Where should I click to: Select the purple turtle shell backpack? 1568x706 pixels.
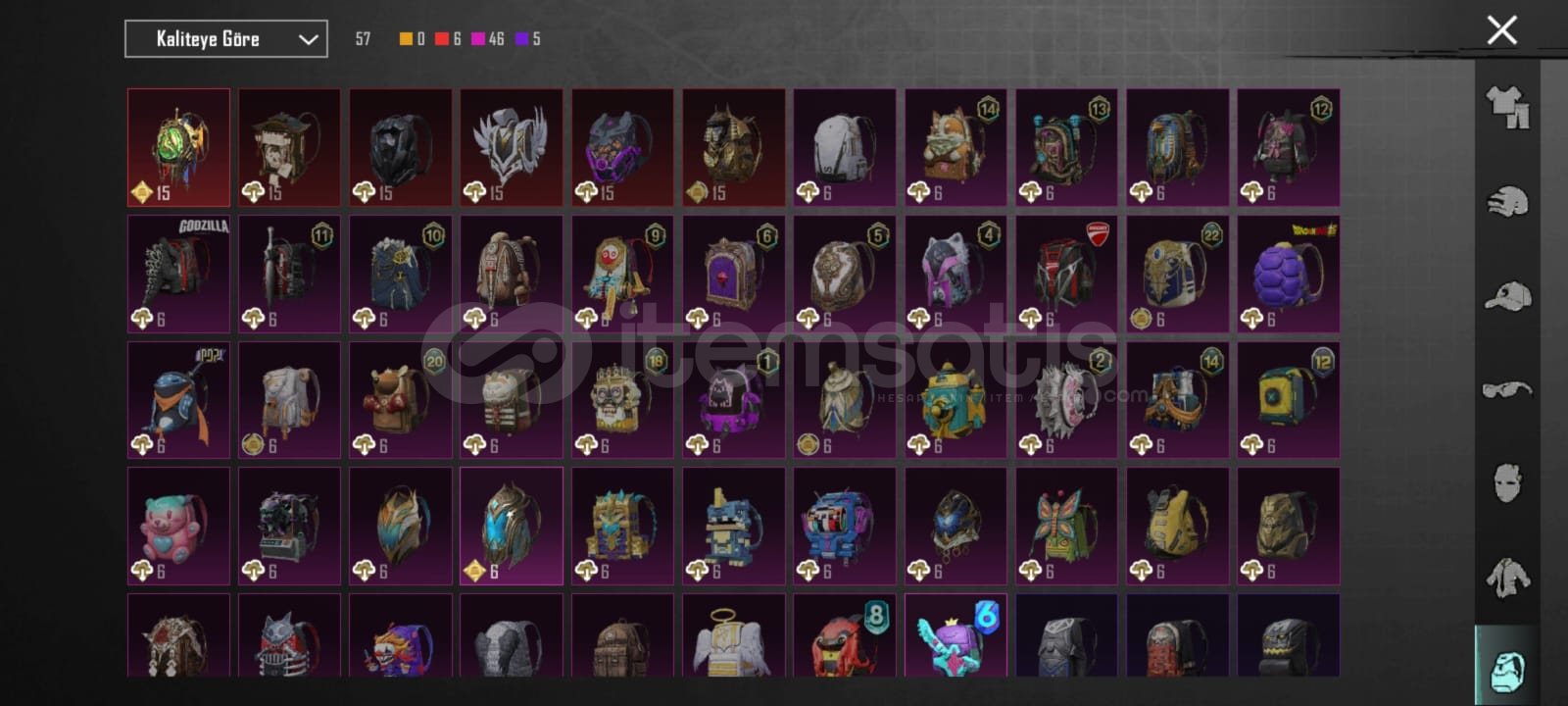(x=1289, y=274)
